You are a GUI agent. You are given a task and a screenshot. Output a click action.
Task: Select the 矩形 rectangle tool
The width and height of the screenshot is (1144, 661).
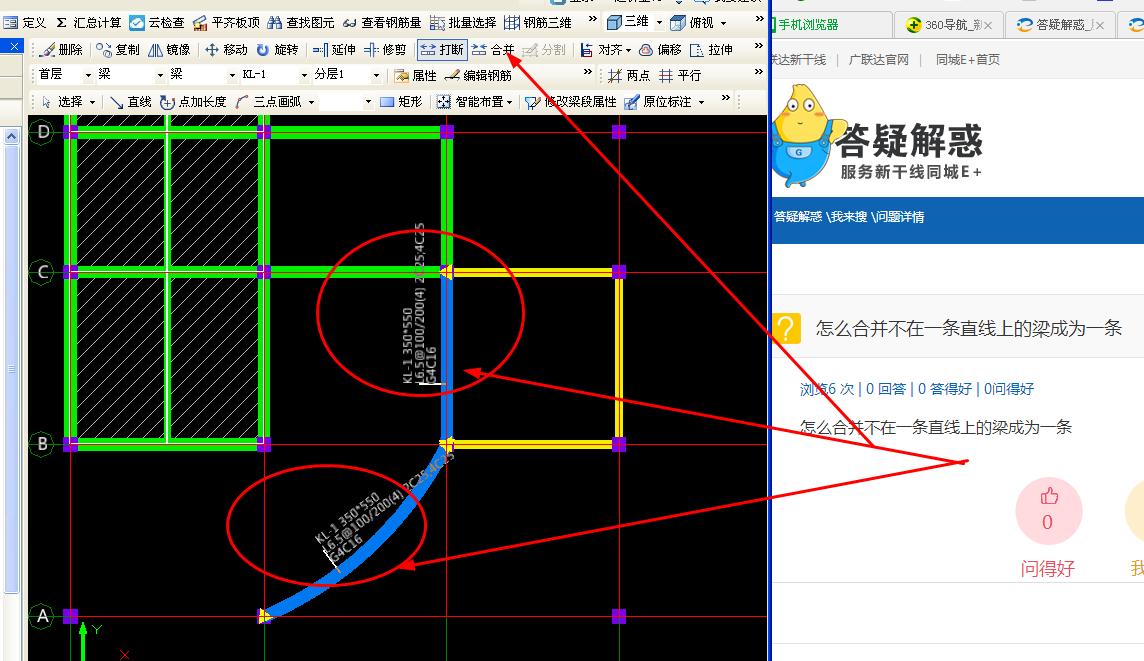coord(401,101)
